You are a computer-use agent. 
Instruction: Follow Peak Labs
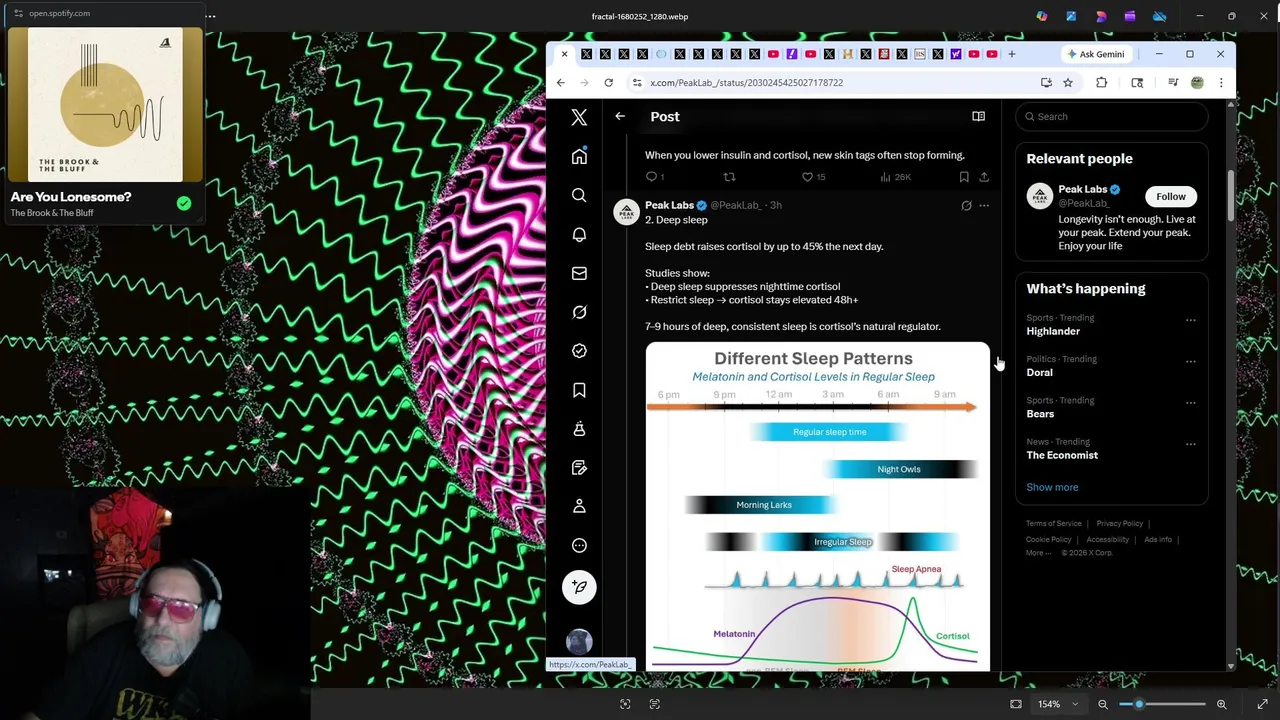coord(1171,196)
